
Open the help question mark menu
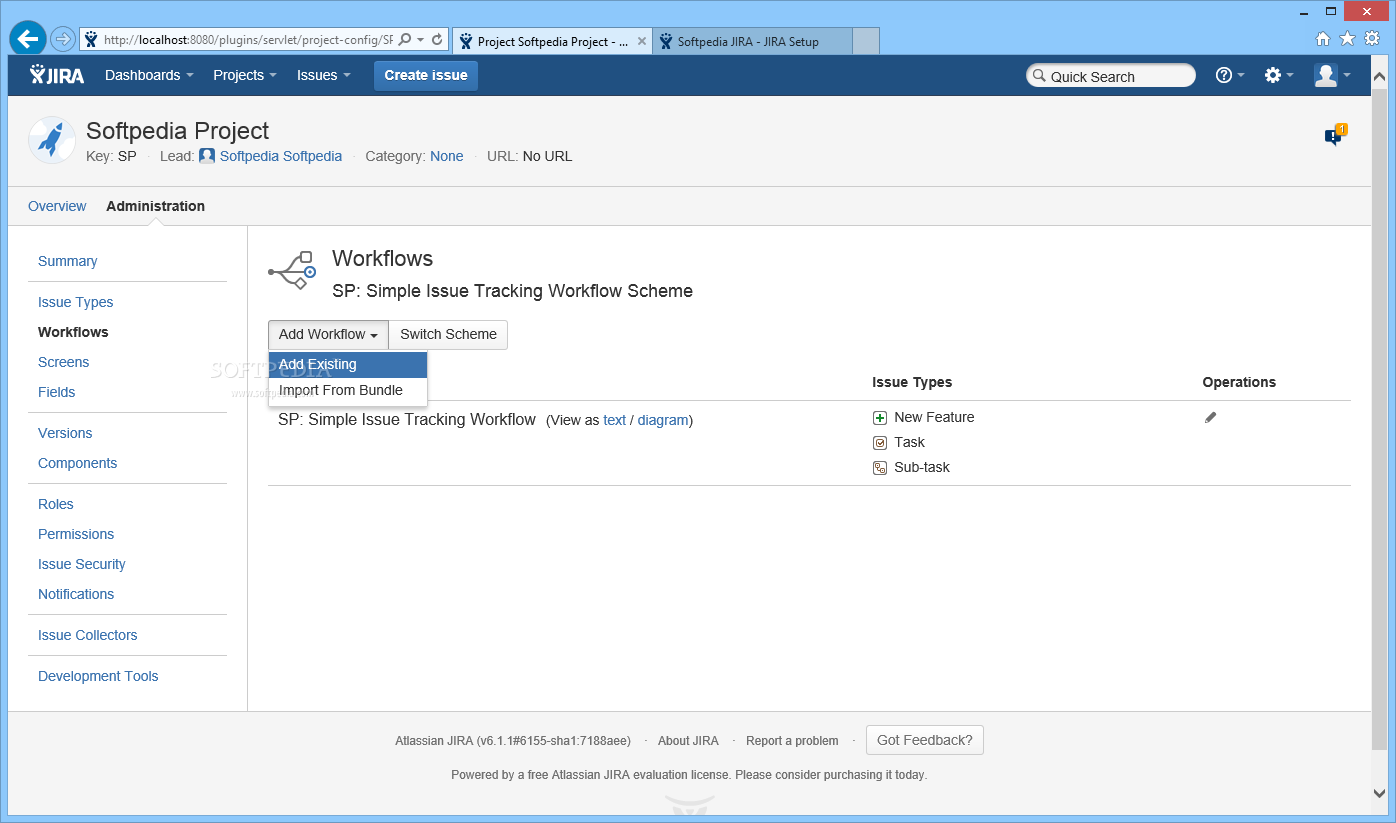1230,75
